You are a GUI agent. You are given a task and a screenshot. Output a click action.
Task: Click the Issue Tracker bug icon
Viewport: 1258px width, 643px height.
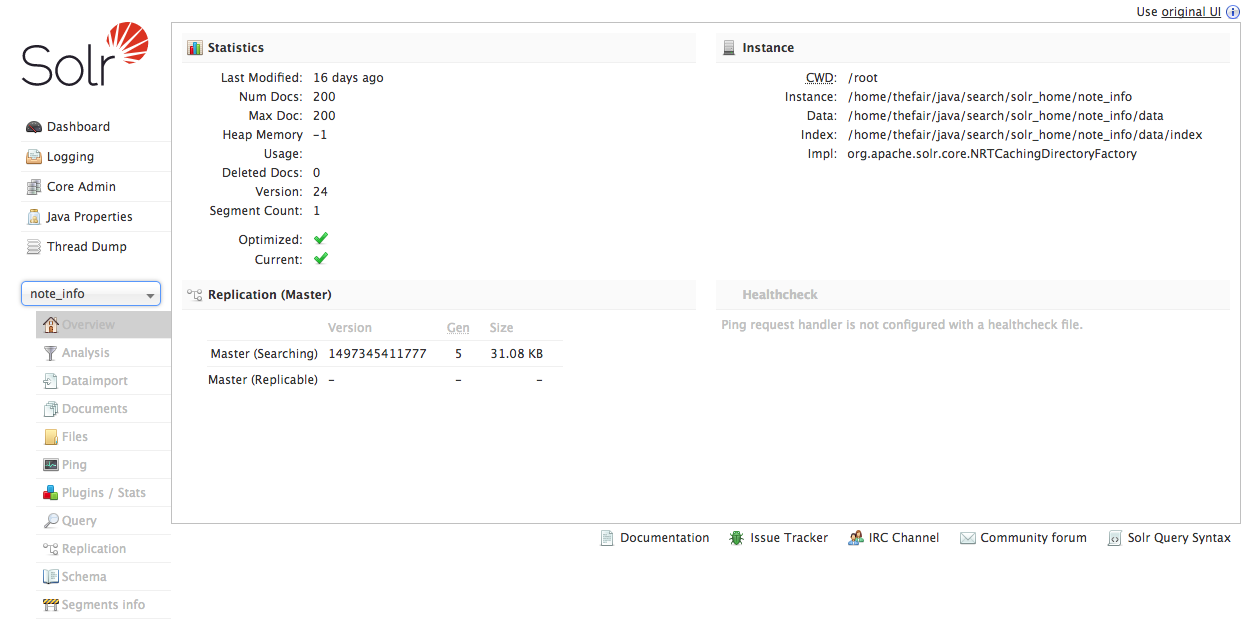point(737,538)
